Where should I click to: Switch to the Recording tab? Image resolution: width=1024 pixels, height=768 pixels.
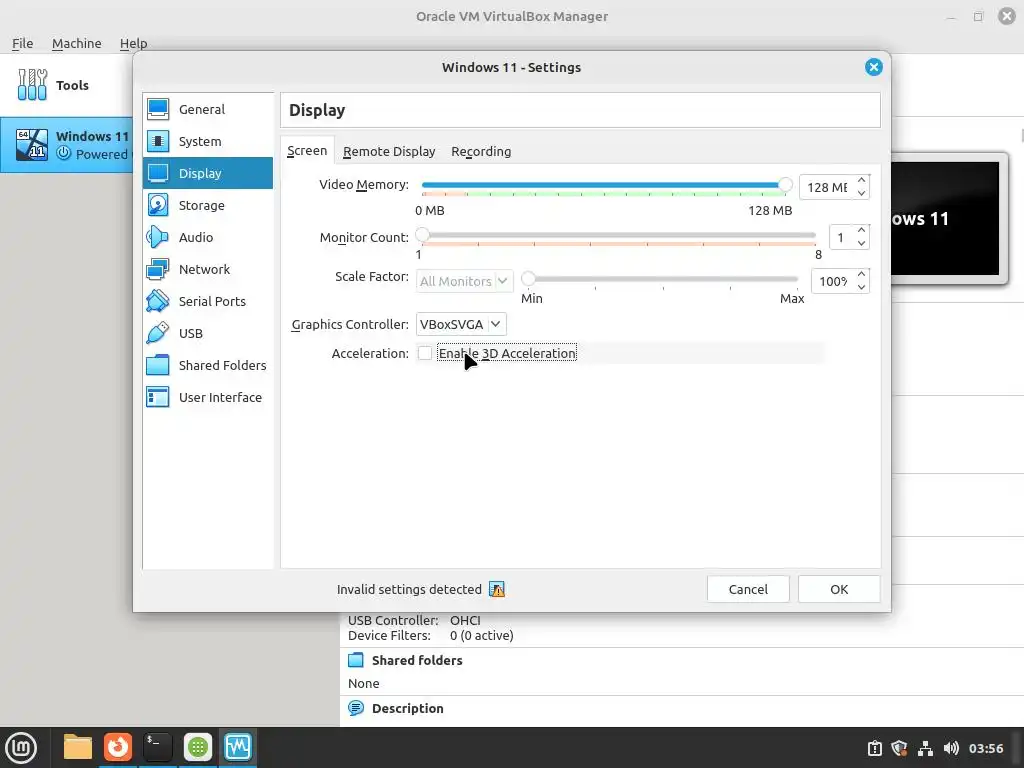click(x=481, y=152)
